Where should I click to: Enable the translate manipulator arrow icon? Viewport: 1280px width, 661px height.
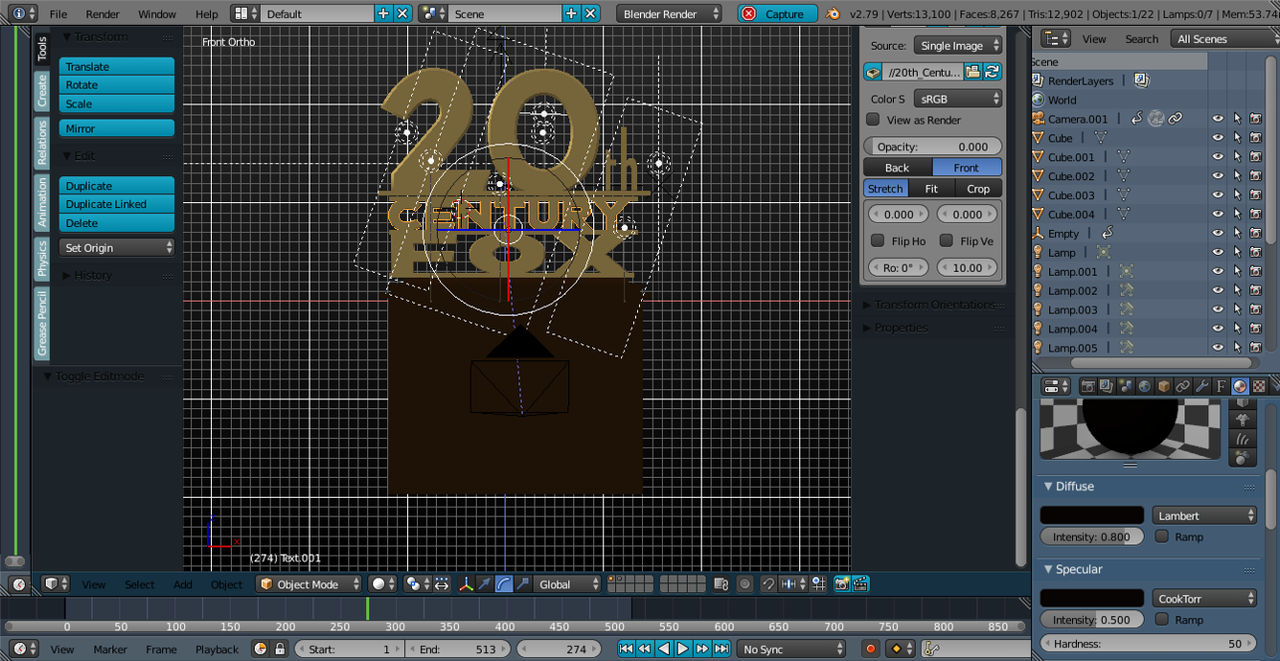485,584
